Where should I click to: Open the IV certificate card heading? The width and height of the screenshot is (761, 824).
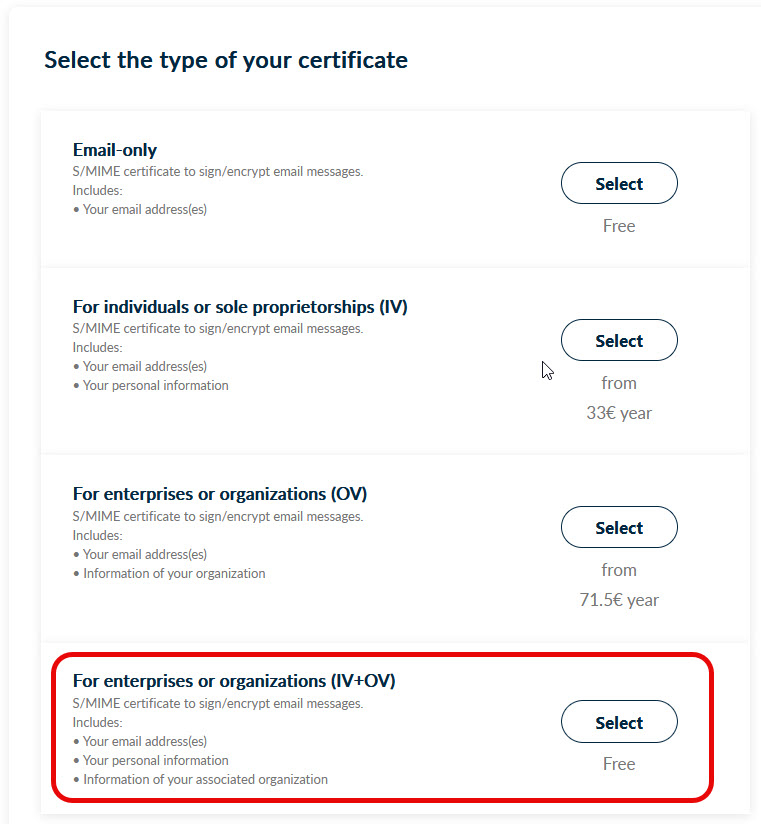tap(240, 306)
